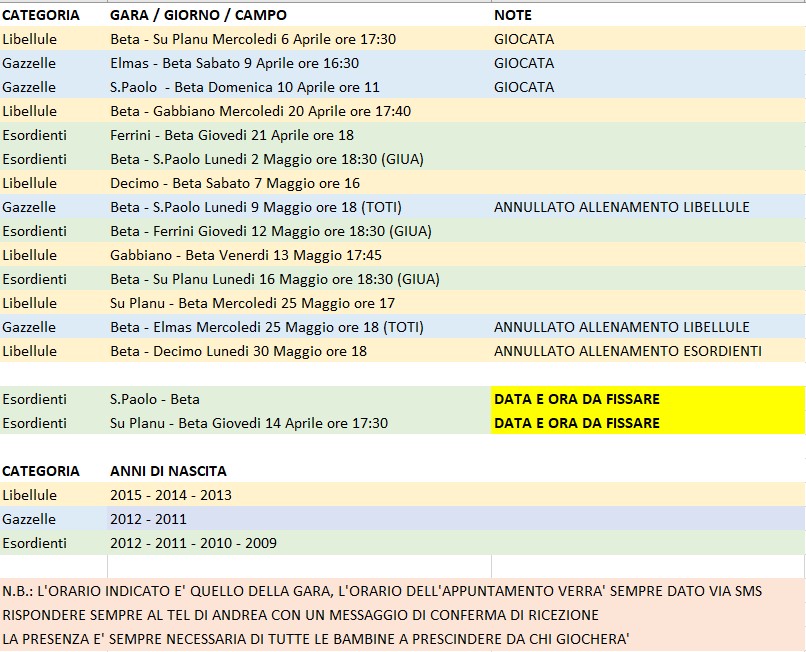Click GIOCATA note beside S.Paolo - Beta Domenica
This screenshot has width=806, height=652.
point(524,87)
